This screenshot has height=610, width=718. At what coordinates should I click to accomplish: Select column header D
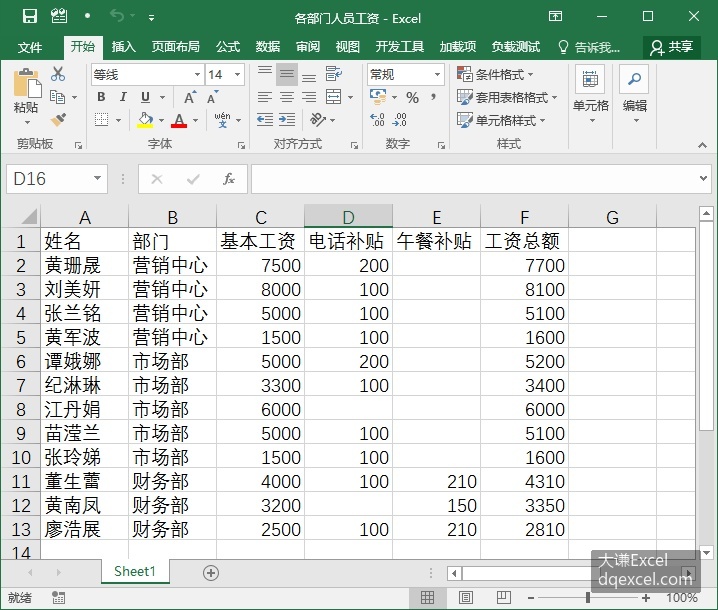(x=348, y=216)
